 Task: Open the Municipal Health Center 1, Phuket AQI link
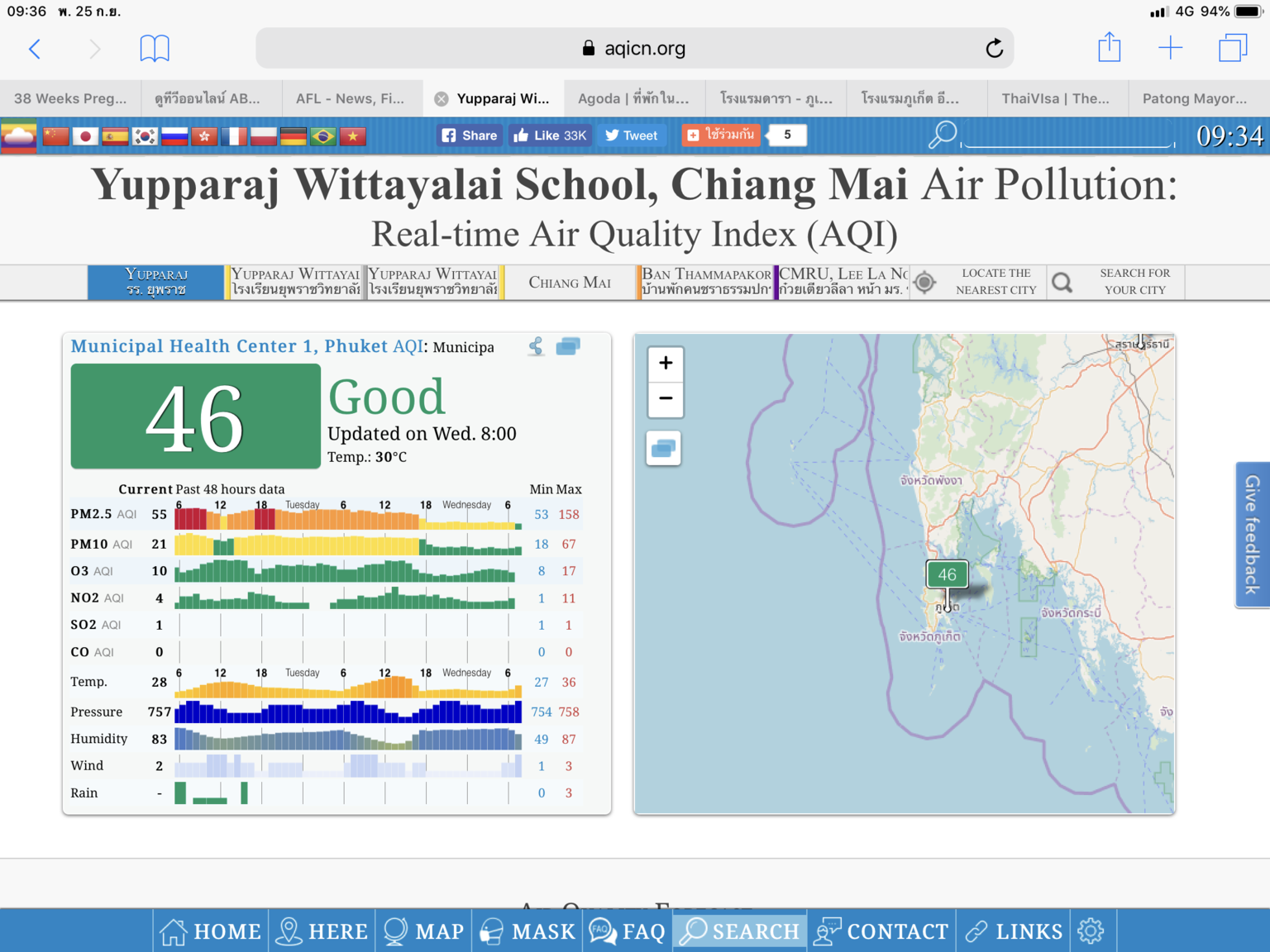246,346
